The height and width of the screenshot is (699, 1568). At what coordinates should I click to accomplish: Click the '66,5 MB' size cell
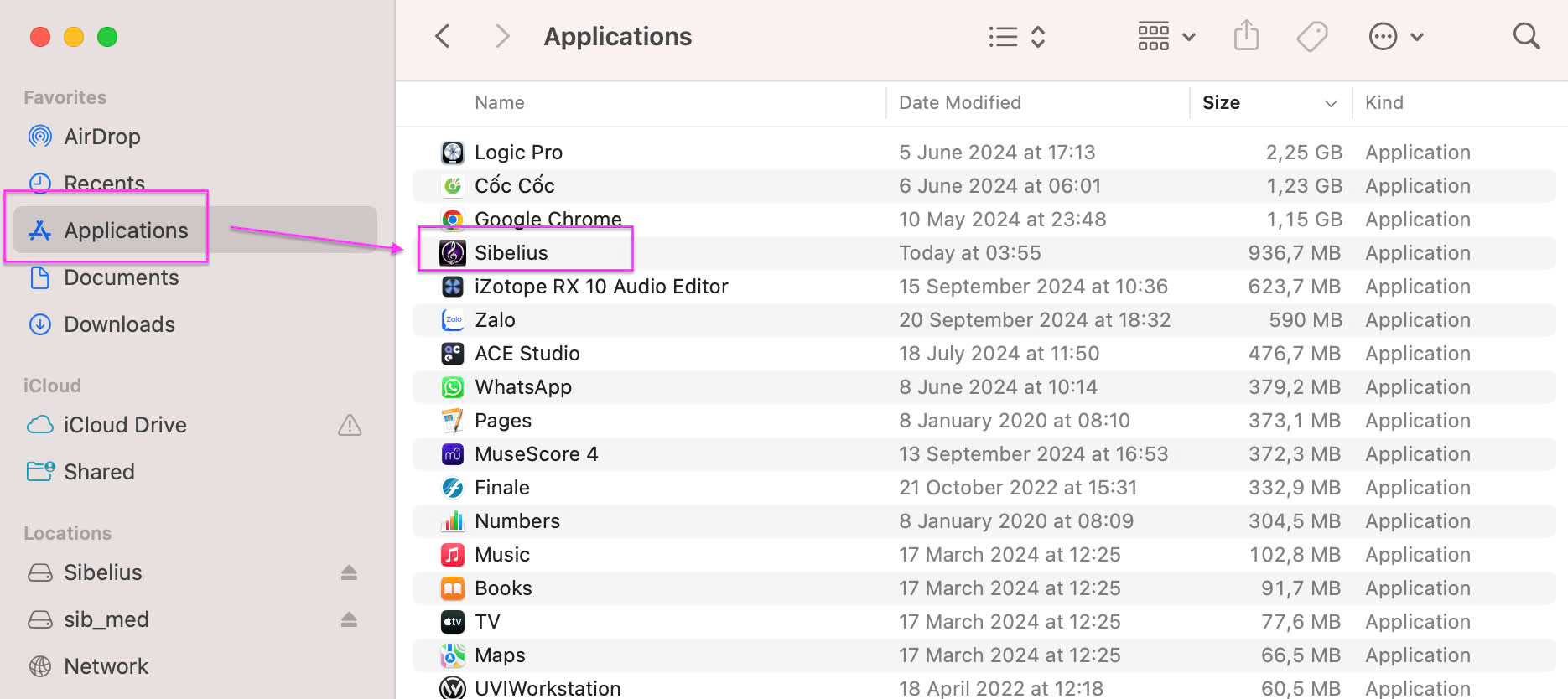[1301, 655]
